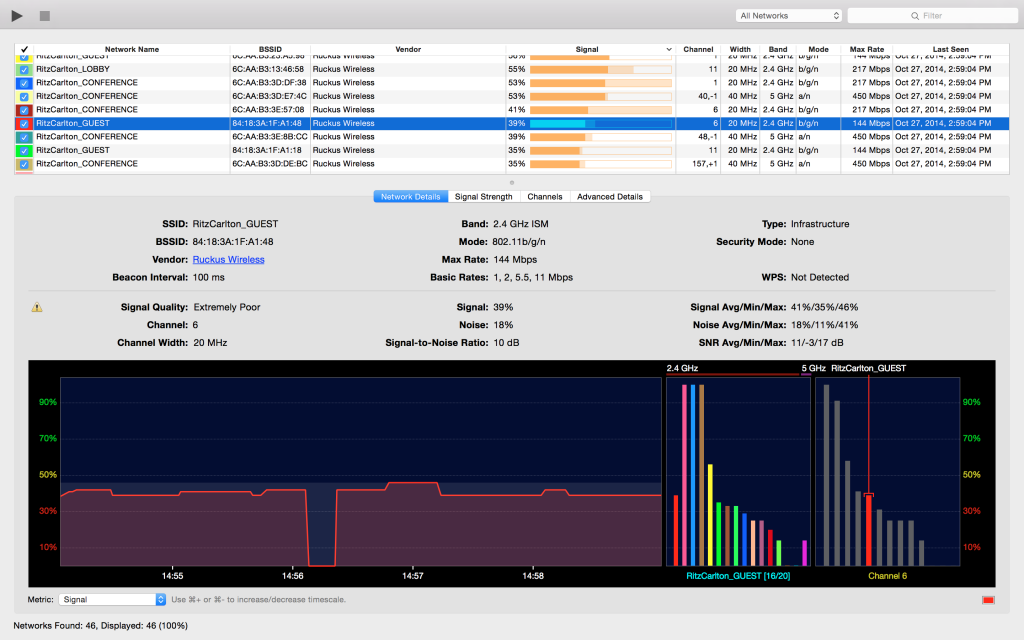This screenshot has width=1024, height=640.
Task: Select the RitzCarlton_CONFERENCE row on channel 48,-1
Action: click(511, 137)
